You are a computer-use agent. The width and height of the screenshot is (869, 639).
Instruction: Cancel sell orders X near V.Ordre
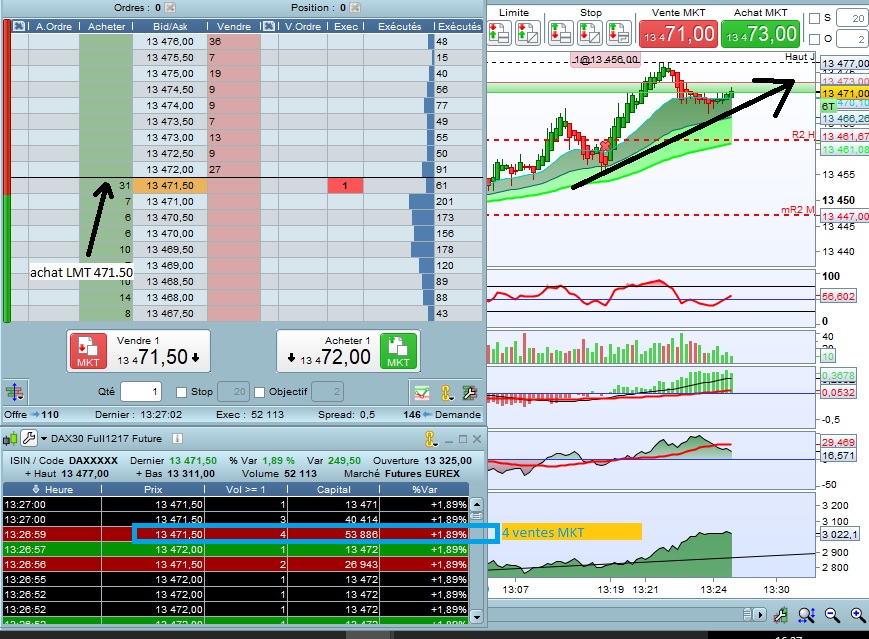(x=268, y=26)
